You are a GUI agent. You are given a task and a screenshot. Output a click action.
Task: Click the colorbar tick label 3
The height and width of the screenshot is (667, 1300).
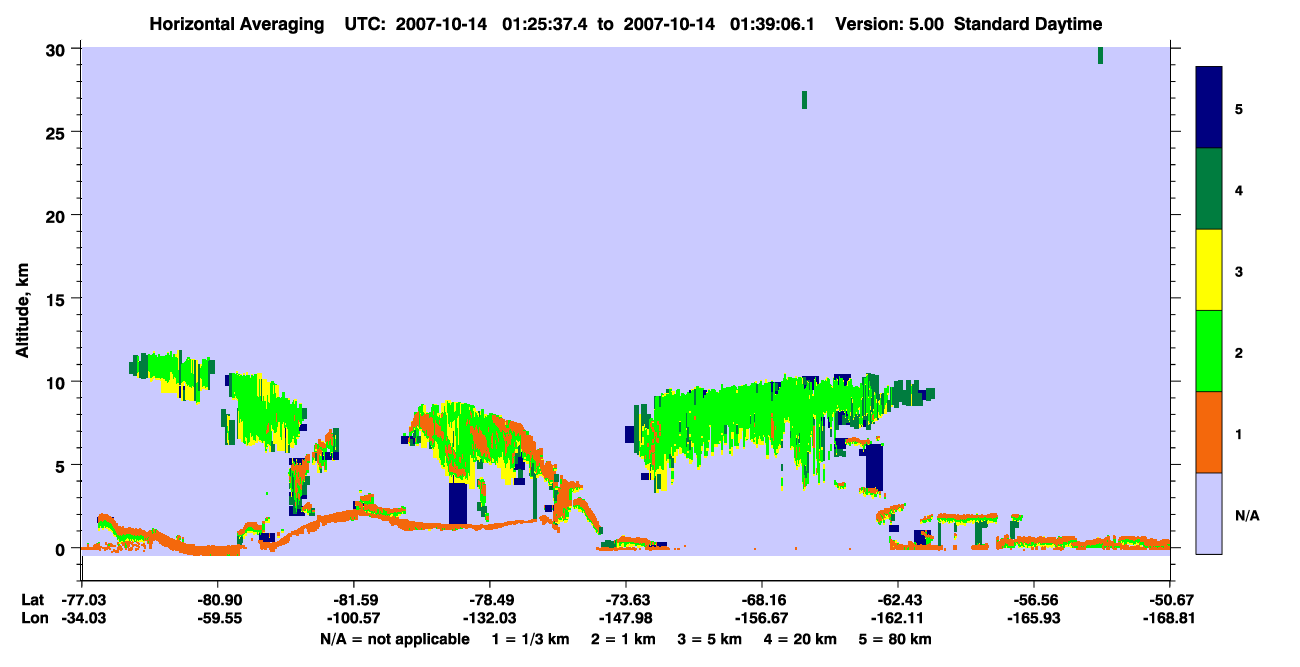point(1239,271)
